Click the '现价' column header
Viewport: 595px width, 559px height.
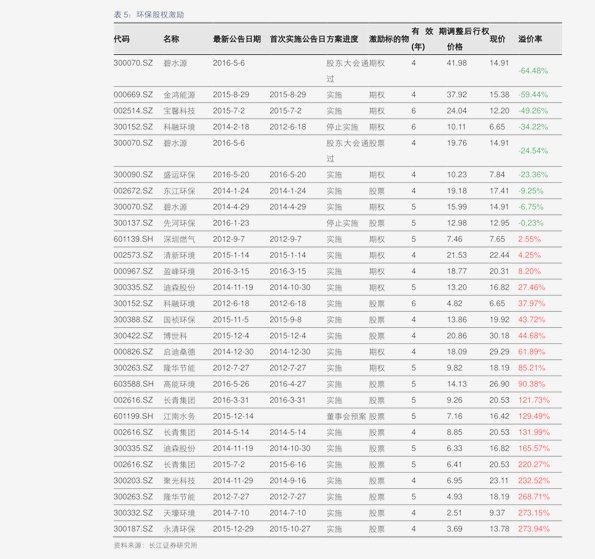(497, 39)
